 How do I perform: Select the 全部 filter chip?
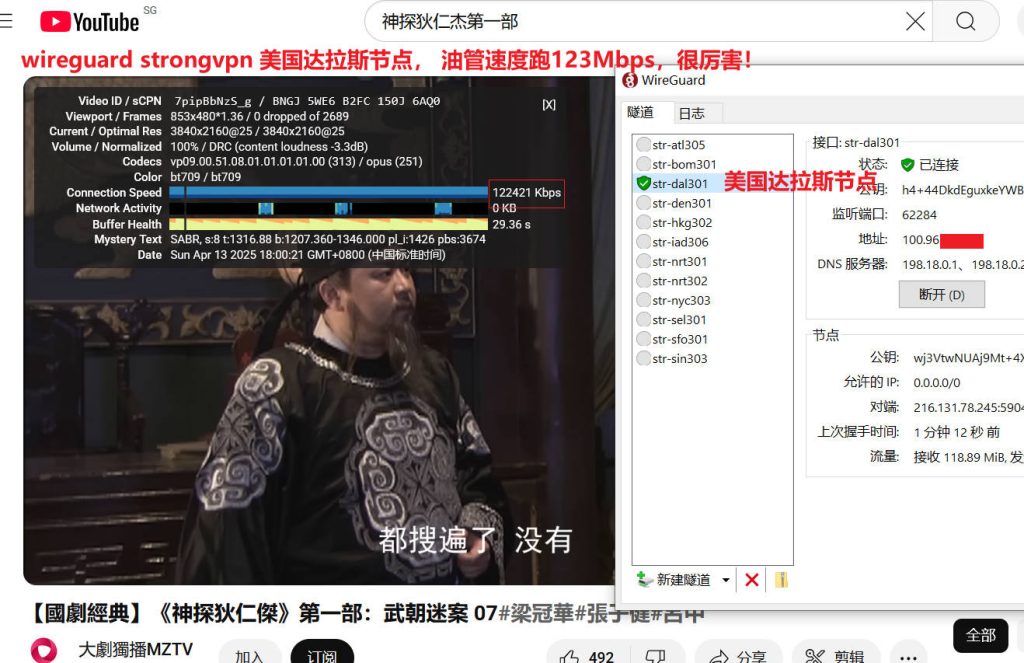tap(980, 636)
